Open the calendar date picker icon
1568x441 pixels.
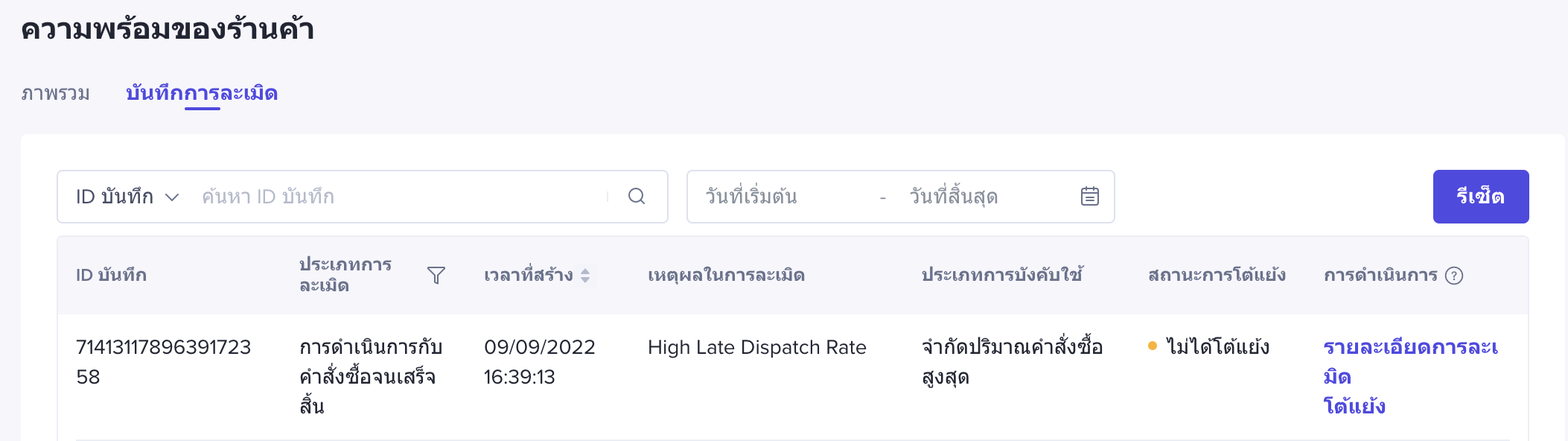1089,197
